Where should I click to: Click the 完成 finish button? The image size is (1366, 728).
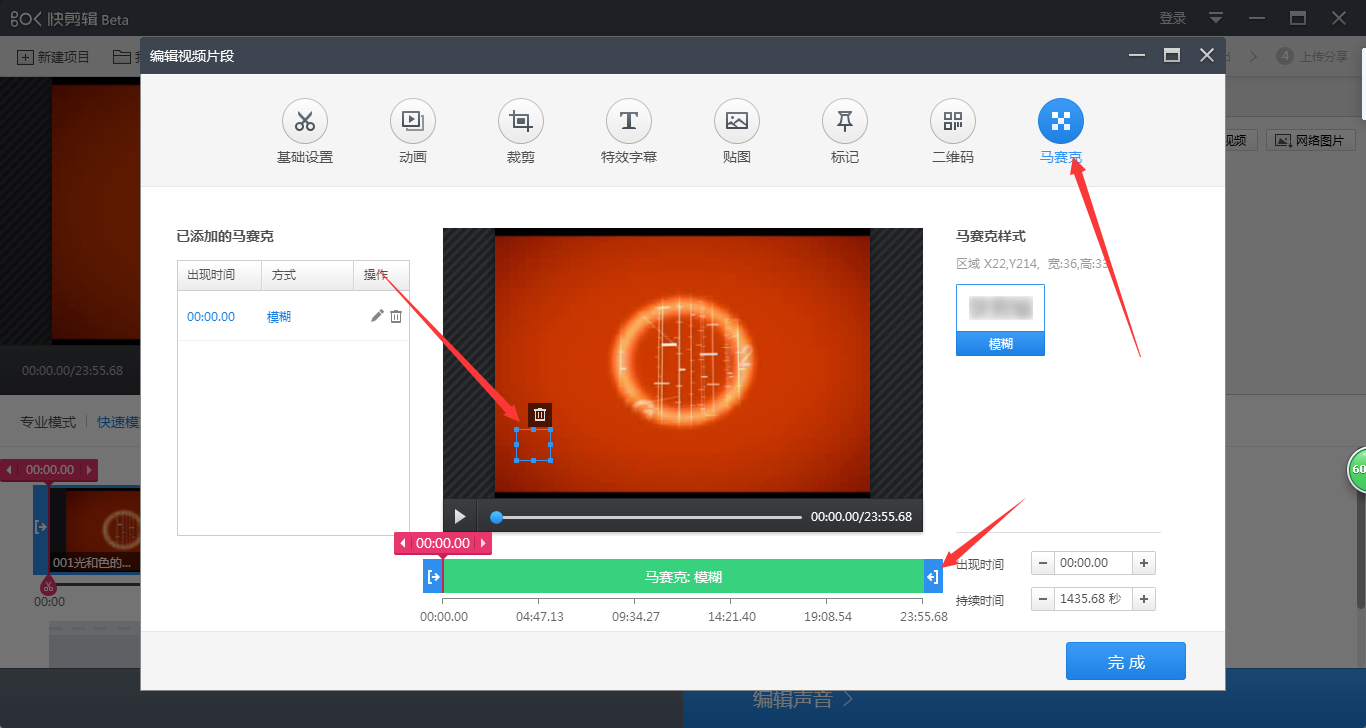[1126, 662]
